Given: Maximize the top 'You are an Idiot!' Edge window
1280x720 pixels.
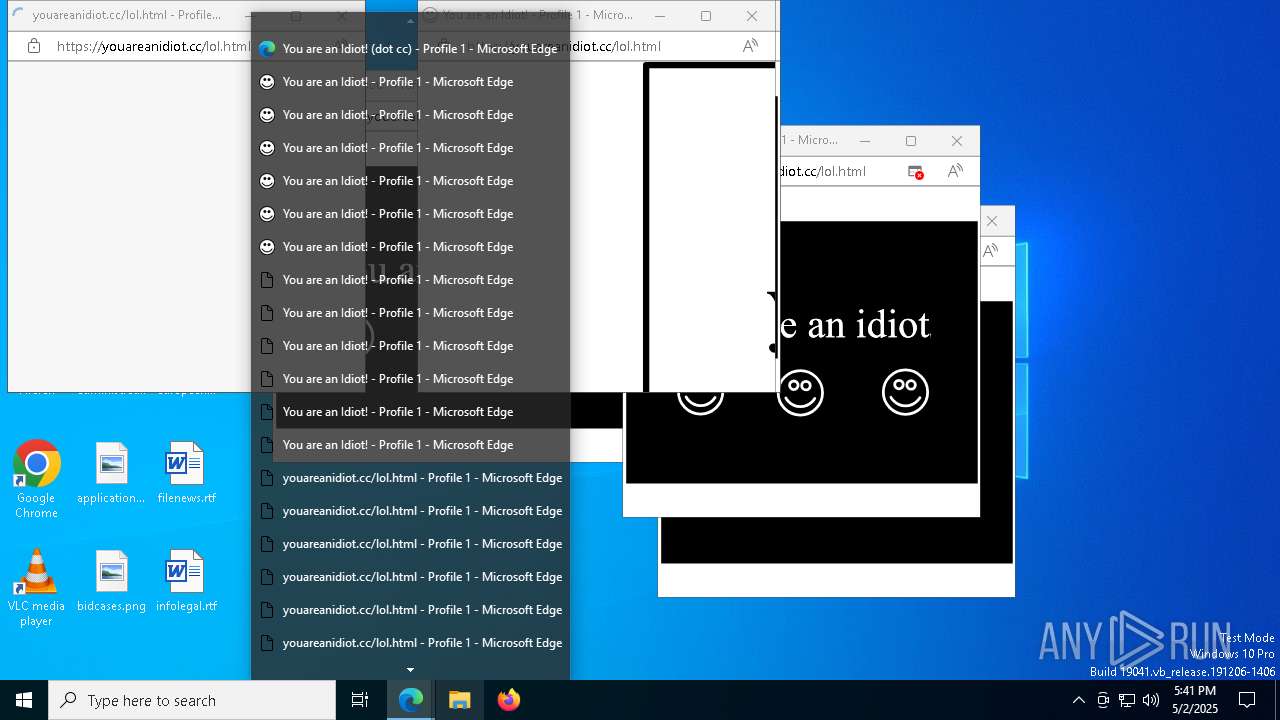Looking at the screenshot, I should point(706,15).
